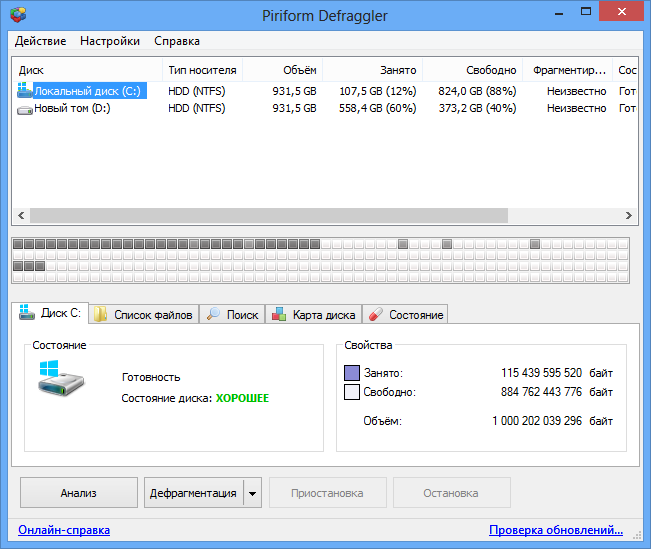Click the drive icon for Новый том (D:)
Screen dimensions: 651x549
(x=24, y=110)
